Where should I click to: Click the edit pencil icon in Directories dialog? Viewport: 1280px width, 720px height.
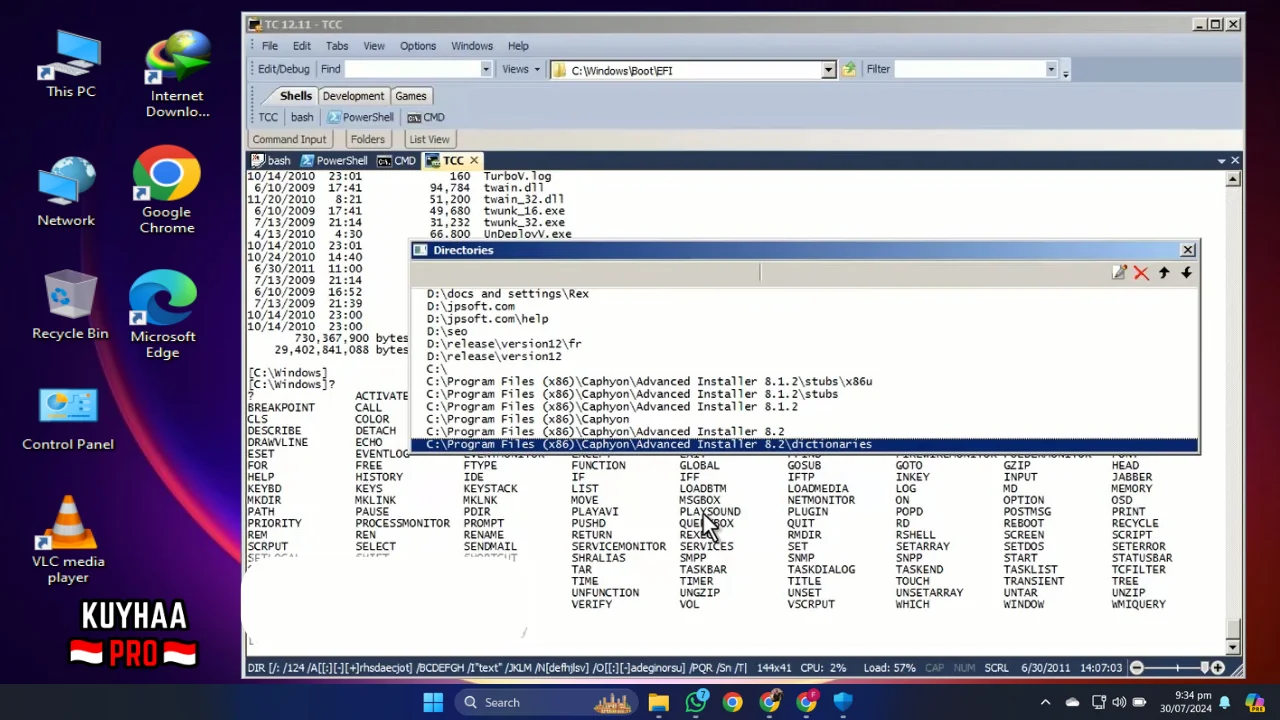[1119, 273]
